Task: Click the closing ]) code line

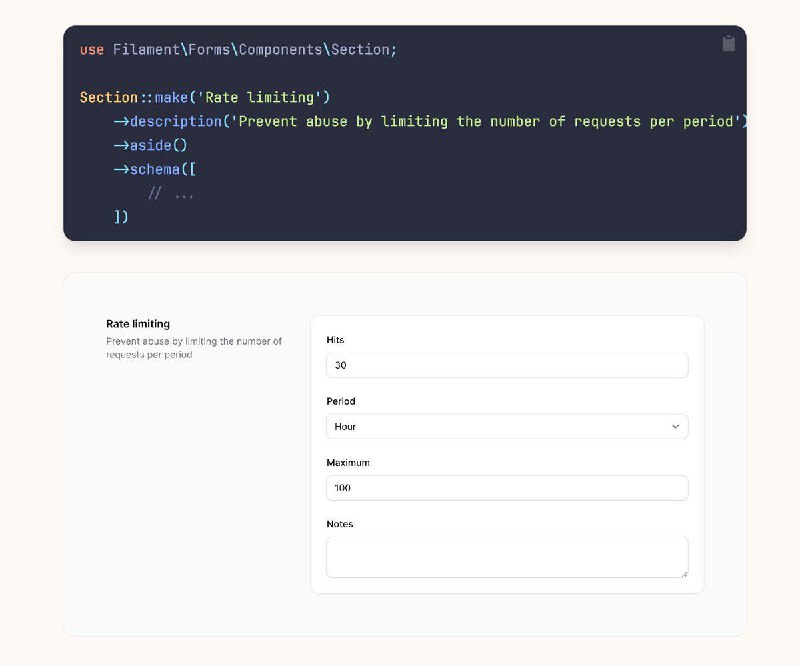Action: click(x=121, y=217)
